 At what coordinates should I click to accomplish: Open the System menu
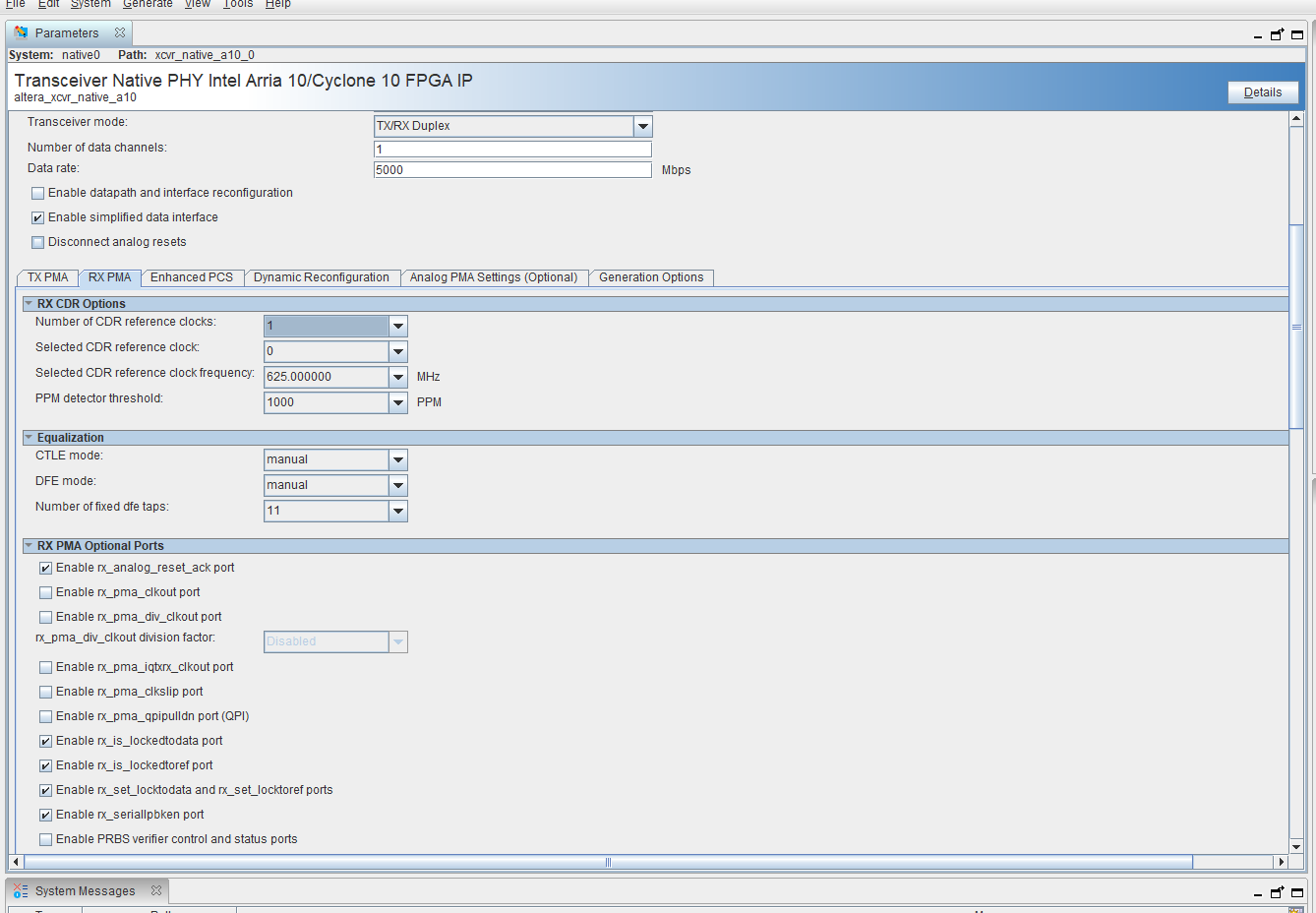(90, 4)
